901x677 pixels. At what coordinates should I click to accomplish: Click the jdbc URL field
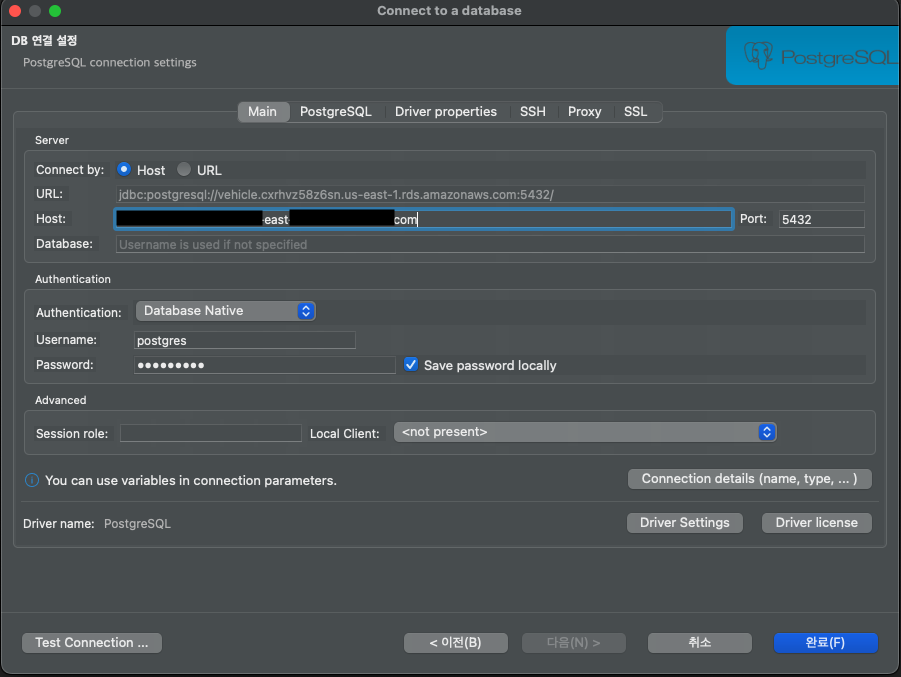(x=490, y=194)
